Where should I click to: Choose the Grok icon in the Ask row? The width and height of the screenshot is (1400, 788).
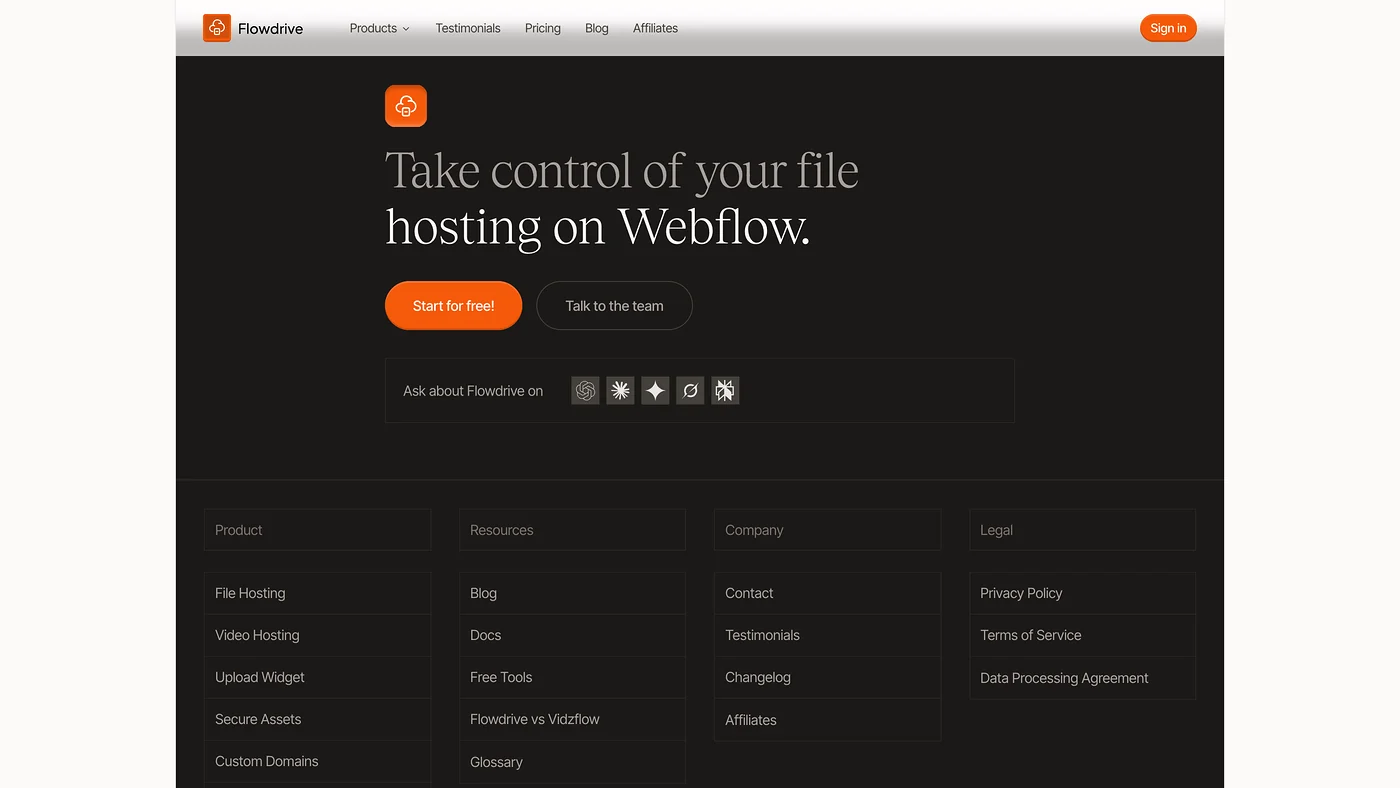pos(690,391)
